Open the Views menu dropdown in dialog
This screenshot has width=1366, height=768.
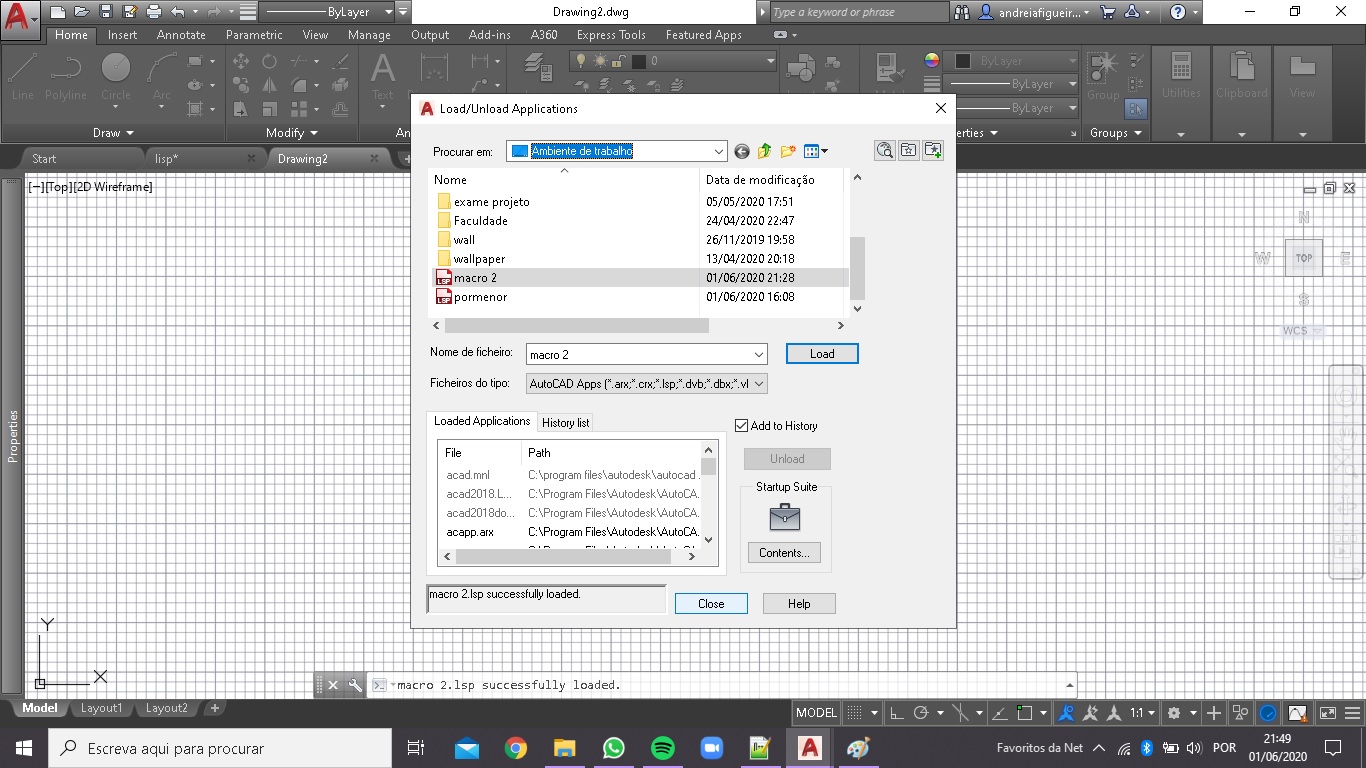(x=816, y=151)
